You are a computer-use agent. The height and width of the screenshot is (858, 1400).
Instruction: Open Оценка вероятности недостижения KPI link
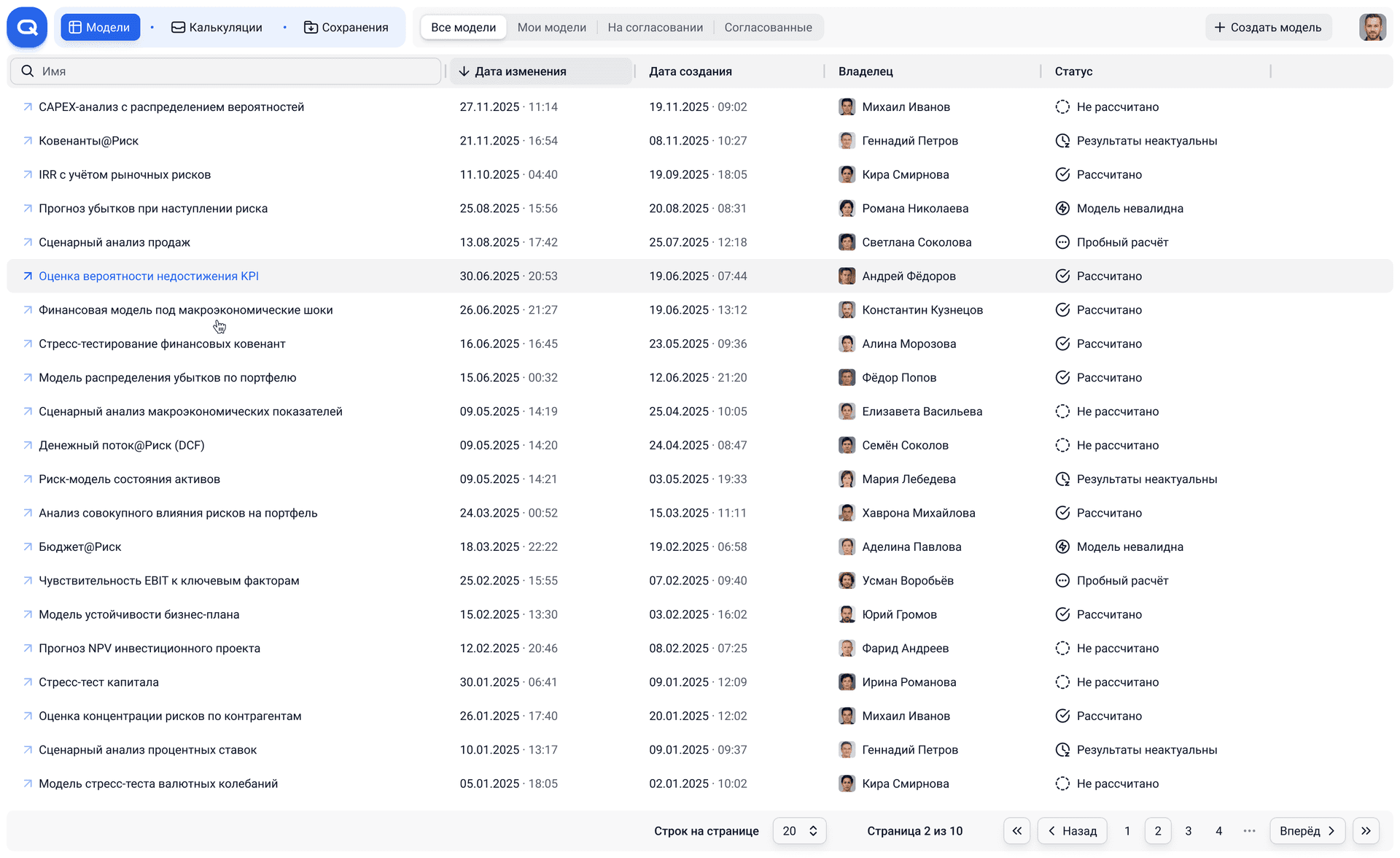pyautogui.click(x=149, y=277)
